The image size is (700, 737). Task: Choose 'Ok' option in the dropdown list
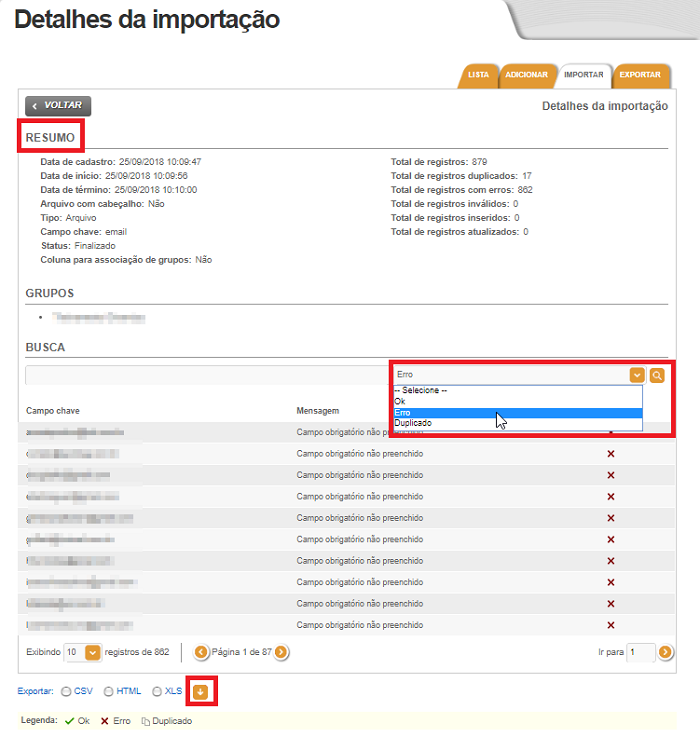[518, 401]
